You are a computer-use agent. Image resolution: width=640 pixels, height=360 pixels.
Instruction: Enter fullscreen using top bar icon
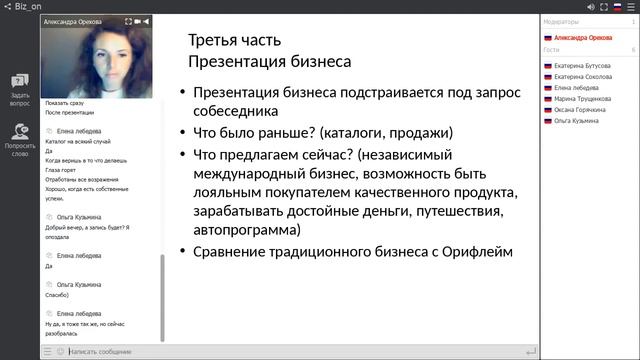point(604,7)
